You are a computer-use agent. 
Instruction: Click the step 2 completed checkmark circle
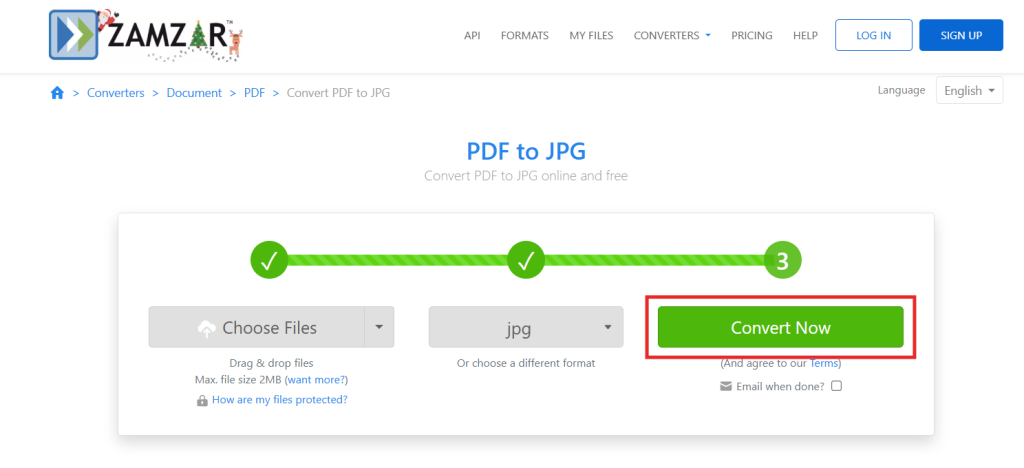point(526,260)
